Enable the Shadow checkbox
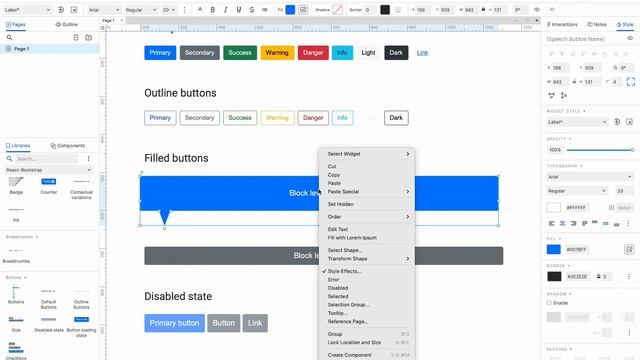This screenshot has width=640, height=360. click(549, 303)
